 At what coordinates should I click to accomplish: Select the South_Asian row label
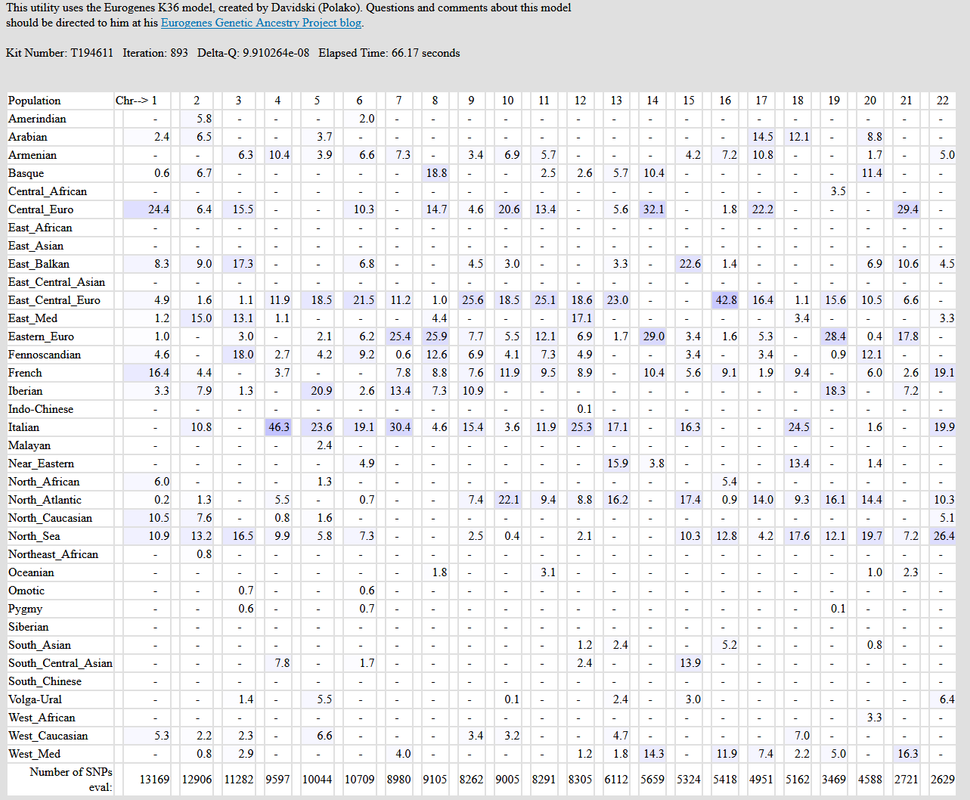coord(40,645)
